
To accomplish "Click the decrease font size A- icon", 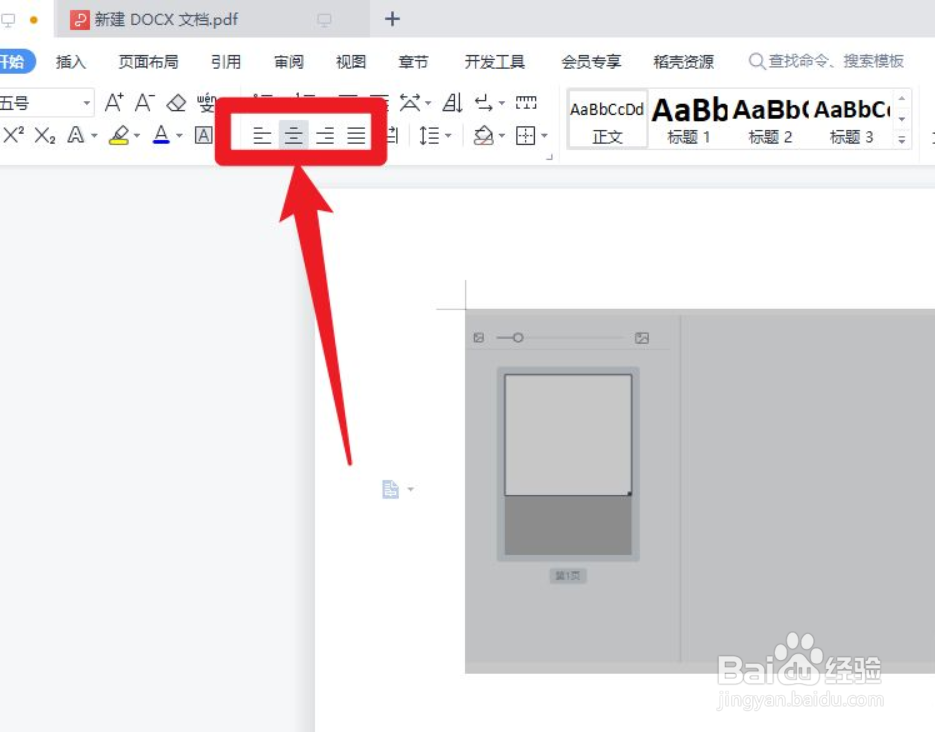I will (x=145, y=101).
